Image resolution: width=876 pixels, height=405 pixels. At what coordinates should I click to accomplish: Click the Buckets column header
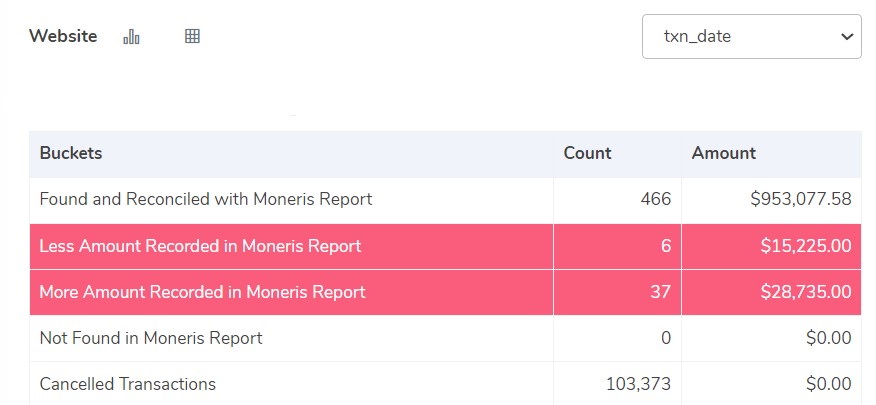(71, 153)
